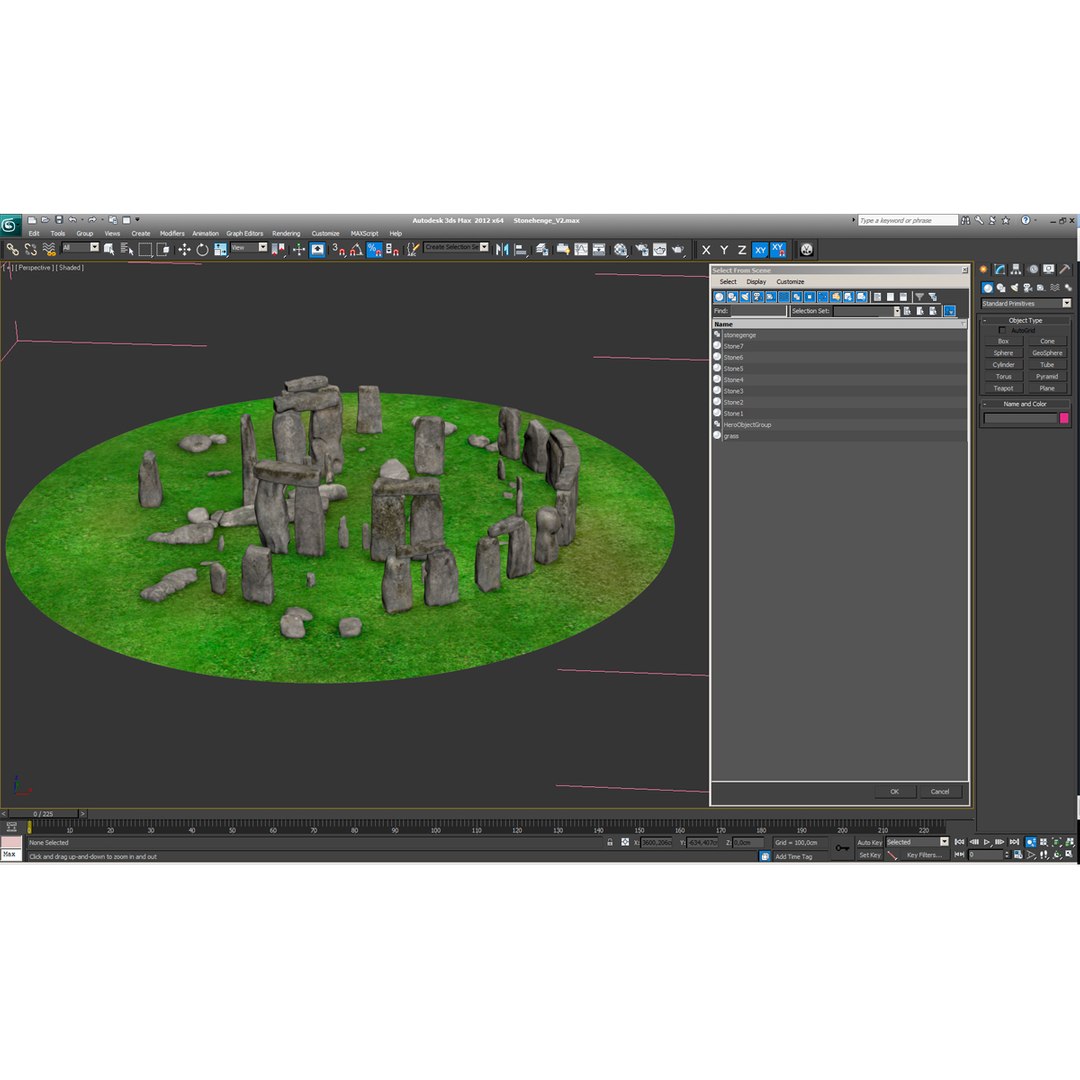
Task: Click the Save File icon in title bar
Action: pos(59,220)
